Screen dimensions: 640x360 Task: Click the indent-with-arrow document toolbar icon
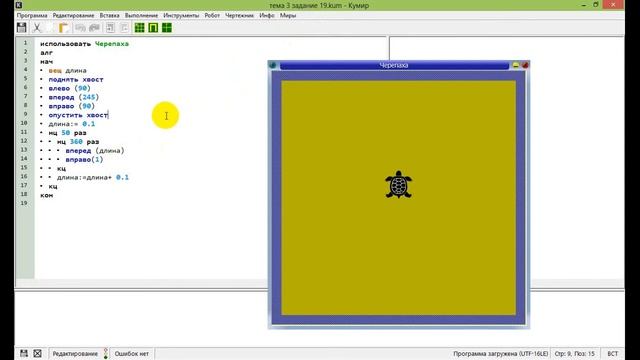click(x=110, y=27)
